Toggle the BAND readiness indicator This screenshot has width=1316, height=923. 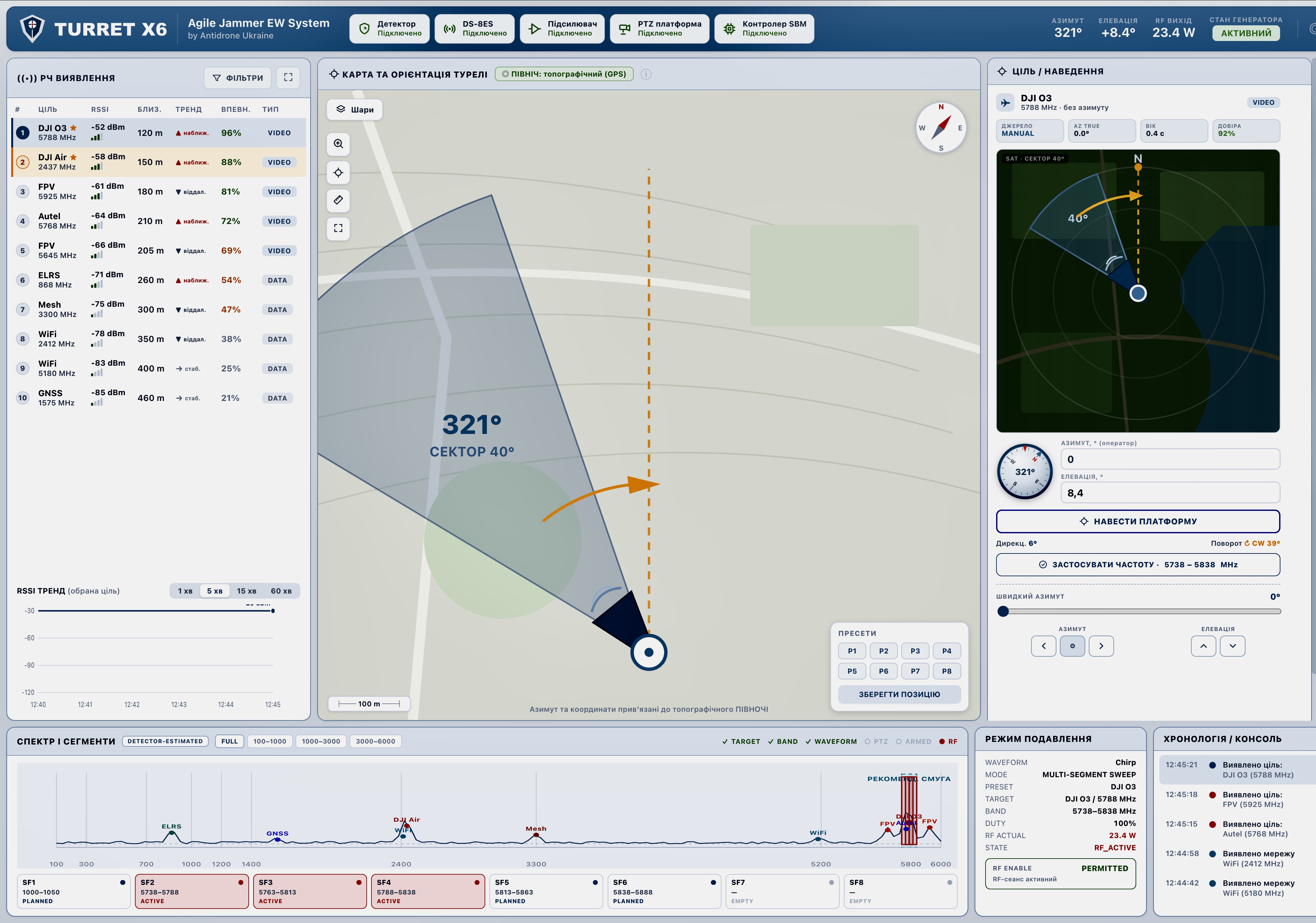(783, 741)
